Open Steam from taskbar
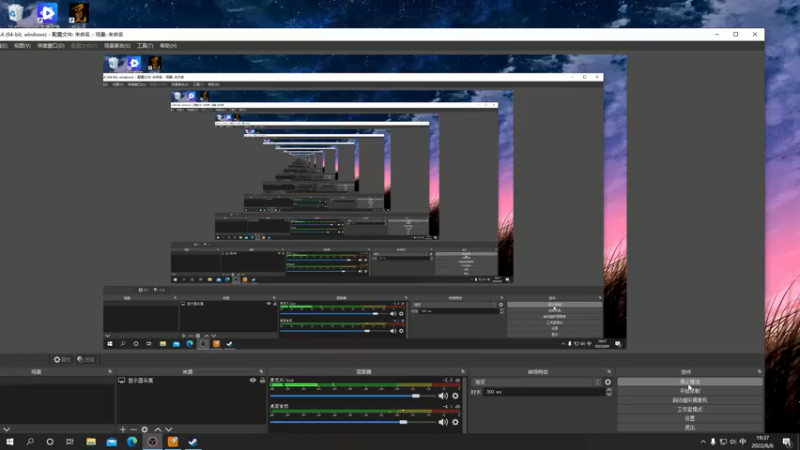Image resolution: width=800 pixels, height=450 pixels. [193, 442]
